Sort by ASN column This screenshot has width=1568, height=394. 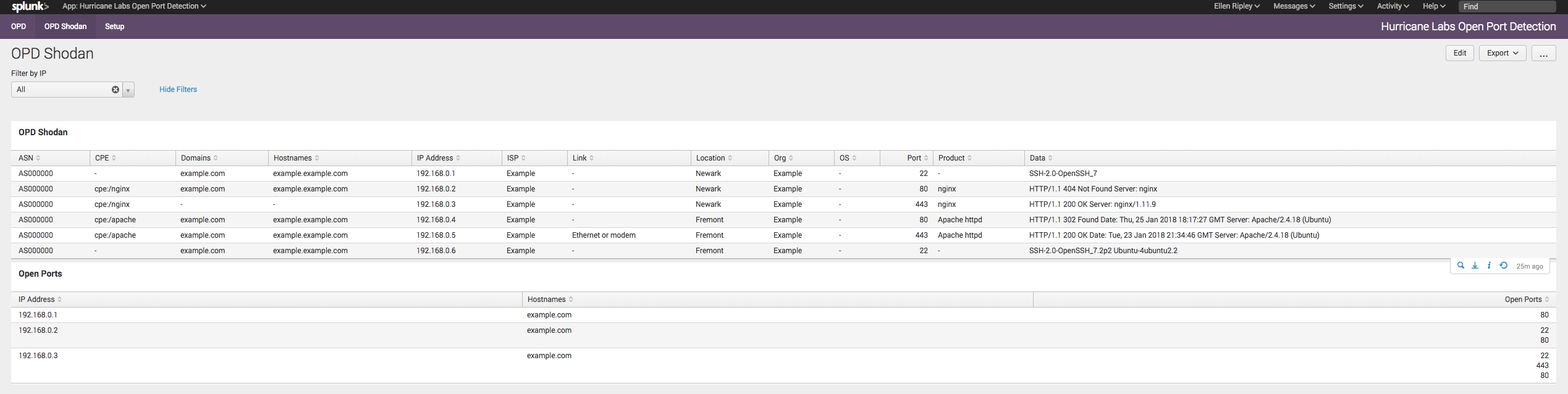(x=29, y=158)
